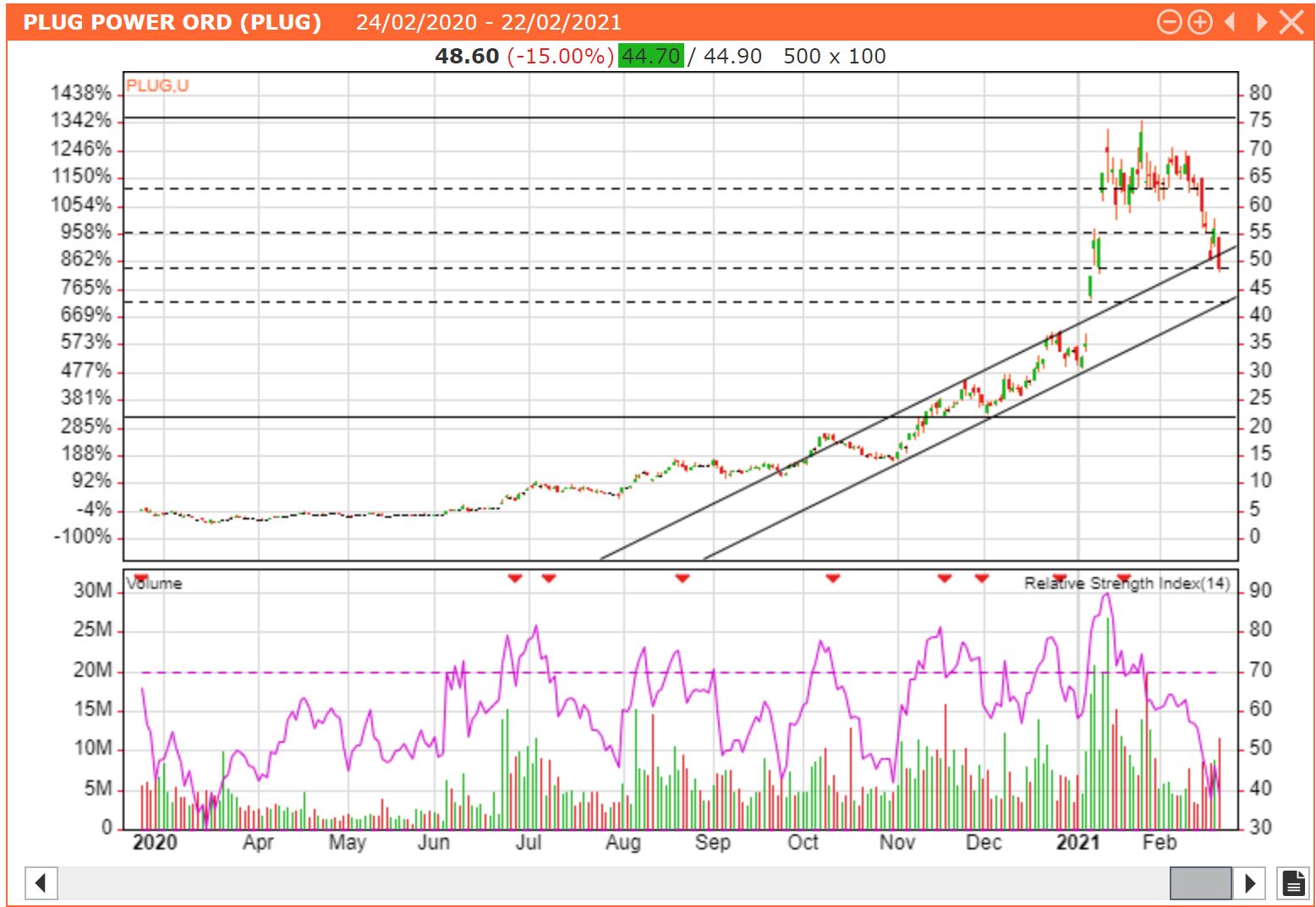Click the red event marker in late December
Viewport: 1316px width, 907px height.
[1059, 578]
